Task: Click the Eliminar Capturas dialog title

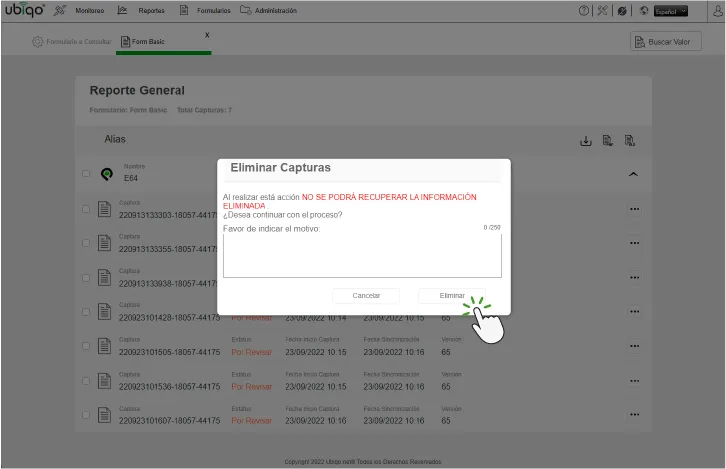Action: 281,168
